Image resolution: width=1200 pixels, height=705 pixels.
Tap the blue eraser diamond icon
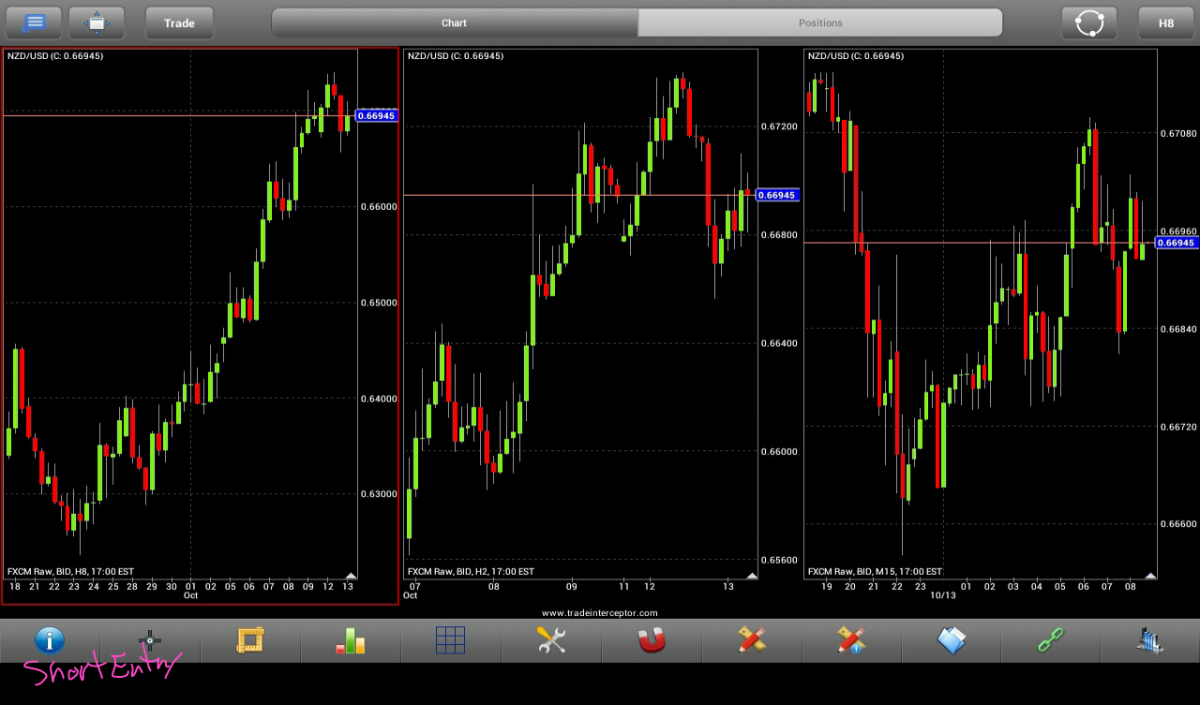[x=951, y=640]
